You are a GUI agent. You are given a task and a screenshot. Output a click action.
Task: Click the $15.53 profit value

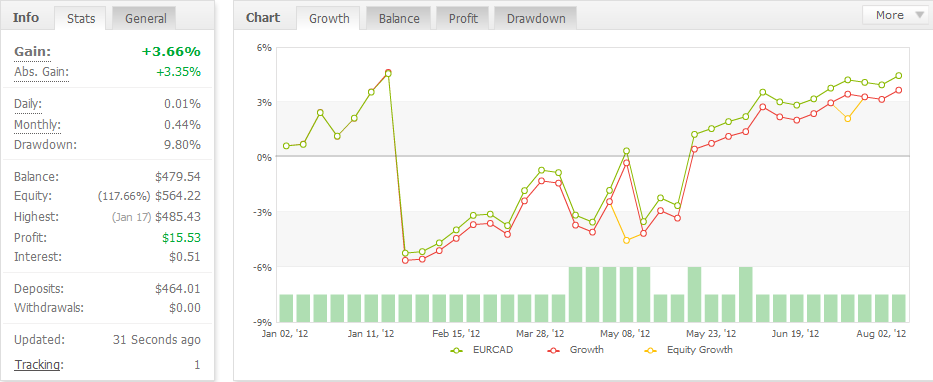point(181,237)
